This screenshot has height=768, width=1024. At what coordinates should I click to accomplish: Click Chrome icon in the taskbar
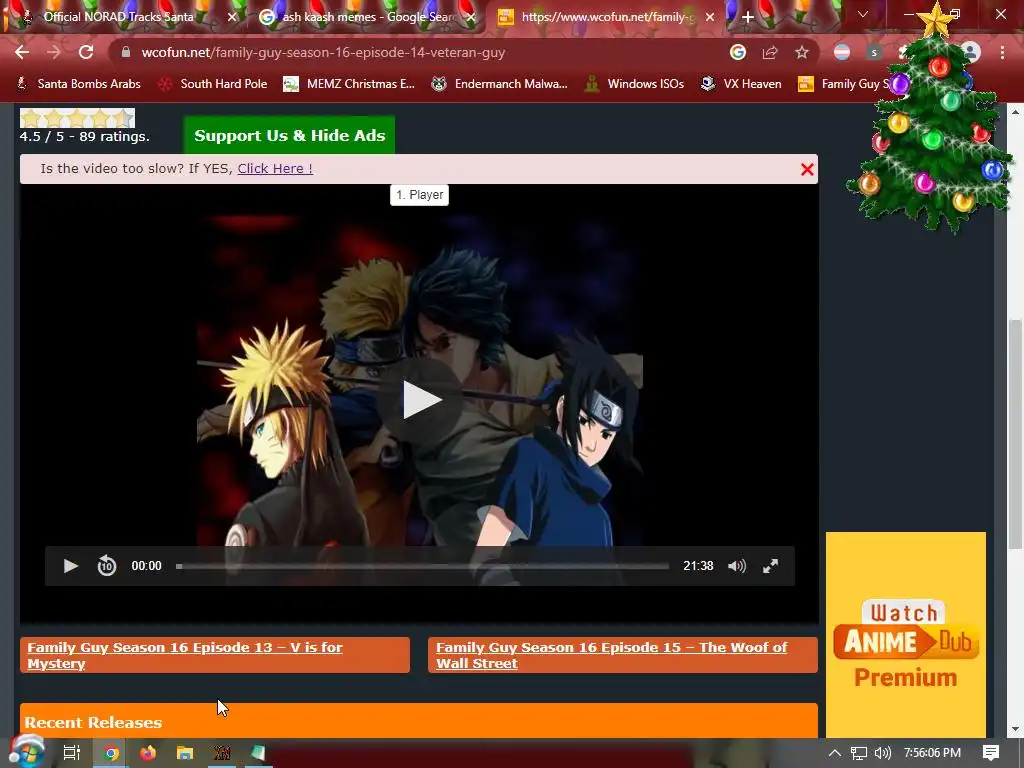tap(111, 753)
